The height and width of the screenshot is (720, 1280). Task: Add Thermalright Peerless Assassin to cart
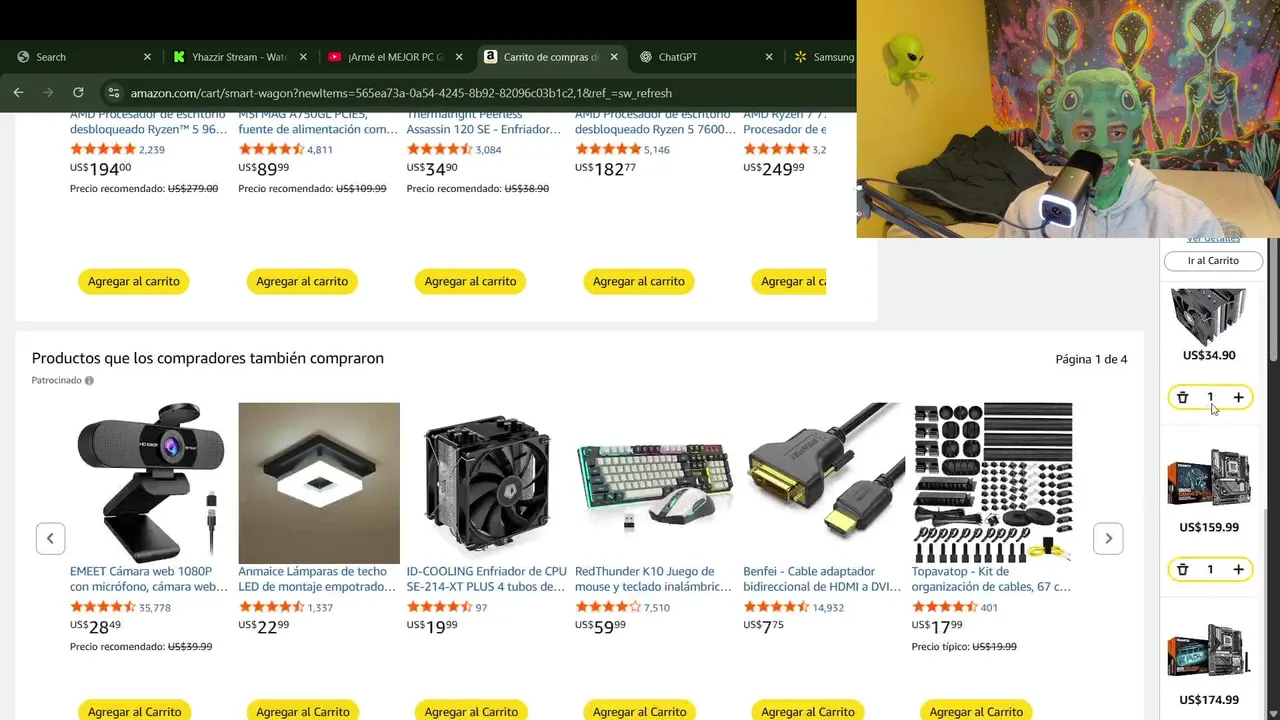470,281
